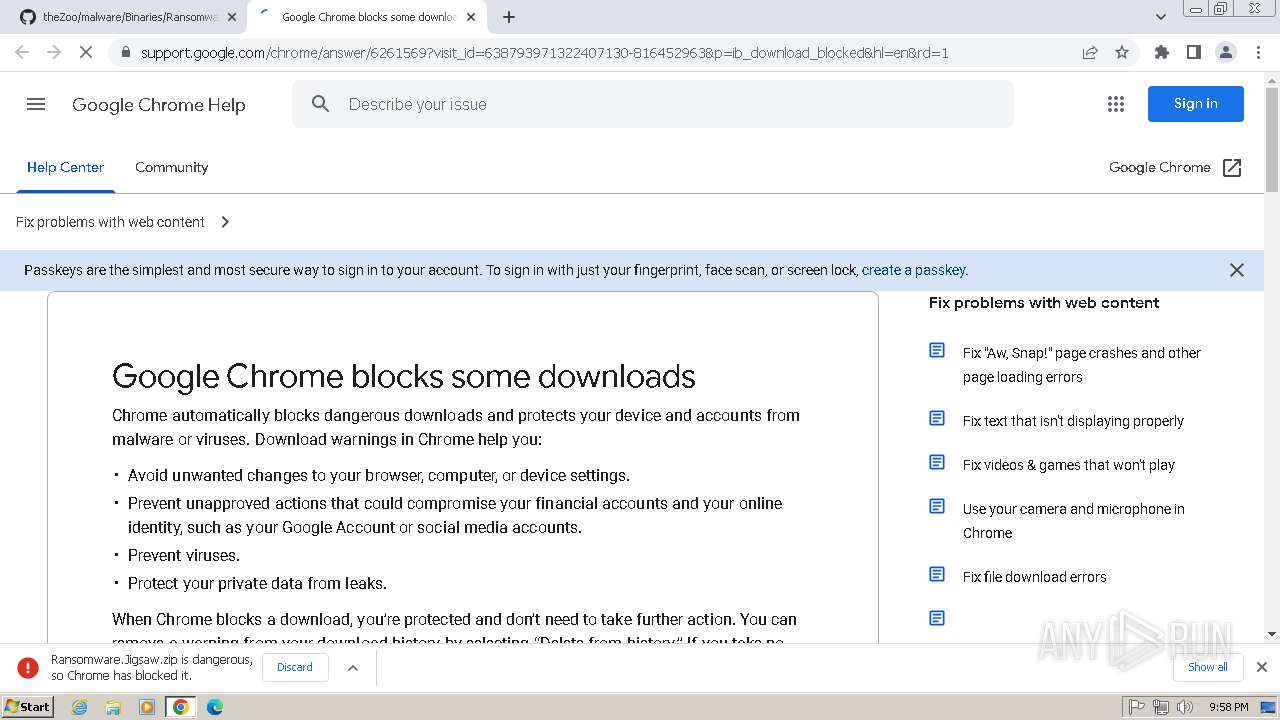The image size is (1280, 720).
Task: Toggle the Chrome side panel
Action: click(1194, 52)
